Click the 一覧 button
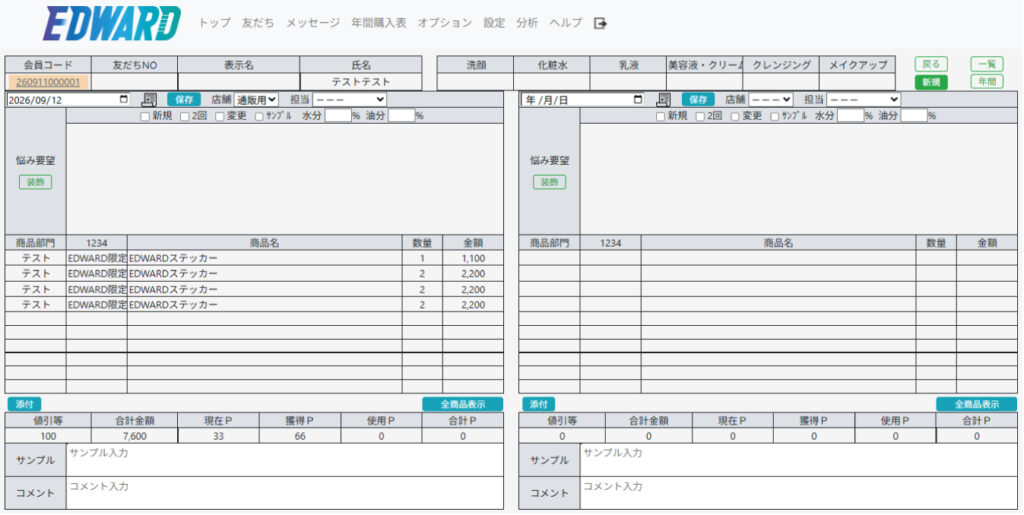Viewport: 1024px width, 515px height. (987, 64)
